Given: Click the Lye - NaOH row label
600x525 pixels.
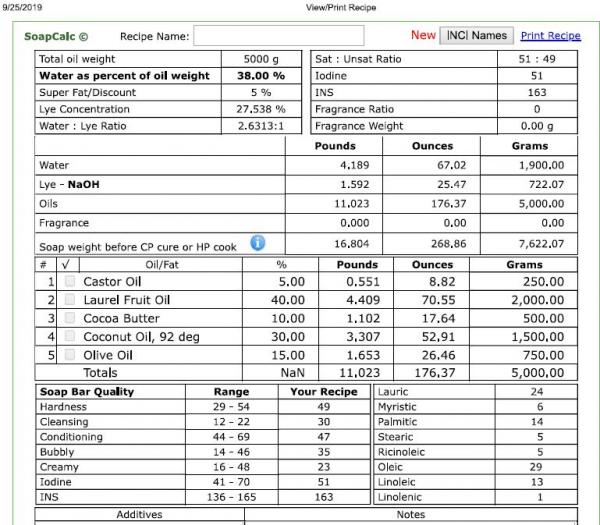Looking at the screenshot, I should coord(69,184).
